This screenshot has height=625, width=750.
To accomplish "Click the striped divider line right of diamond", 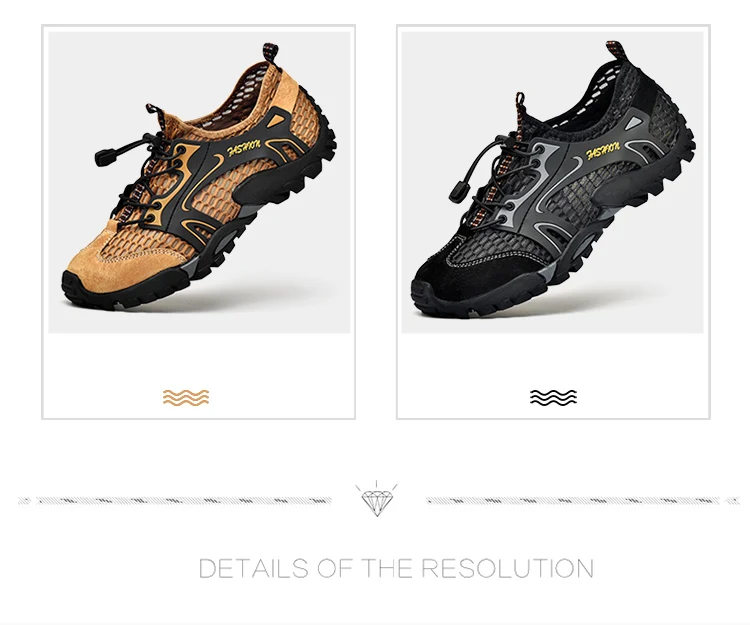I will tap(583, 501).
